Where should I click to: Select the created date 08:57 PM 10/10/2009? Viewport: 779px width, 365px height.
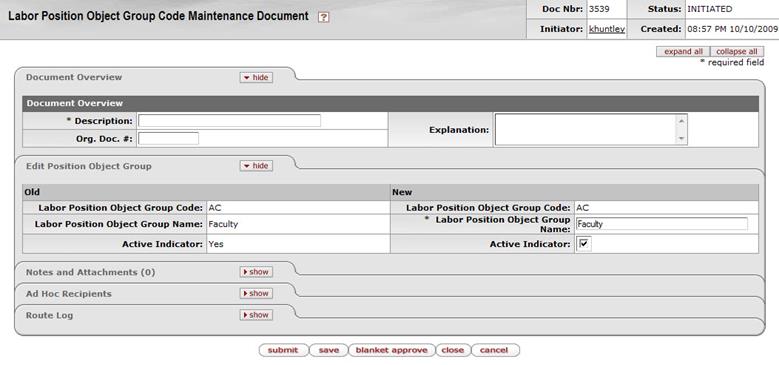tap(733, 29)
